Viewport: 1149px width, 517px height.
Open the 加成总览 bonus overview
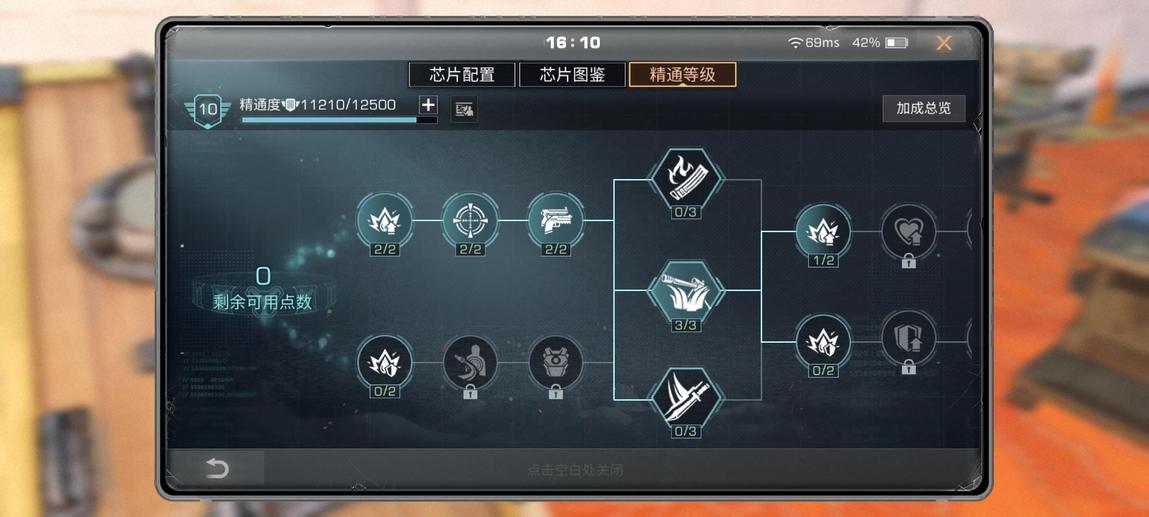(x=923, y=108)
